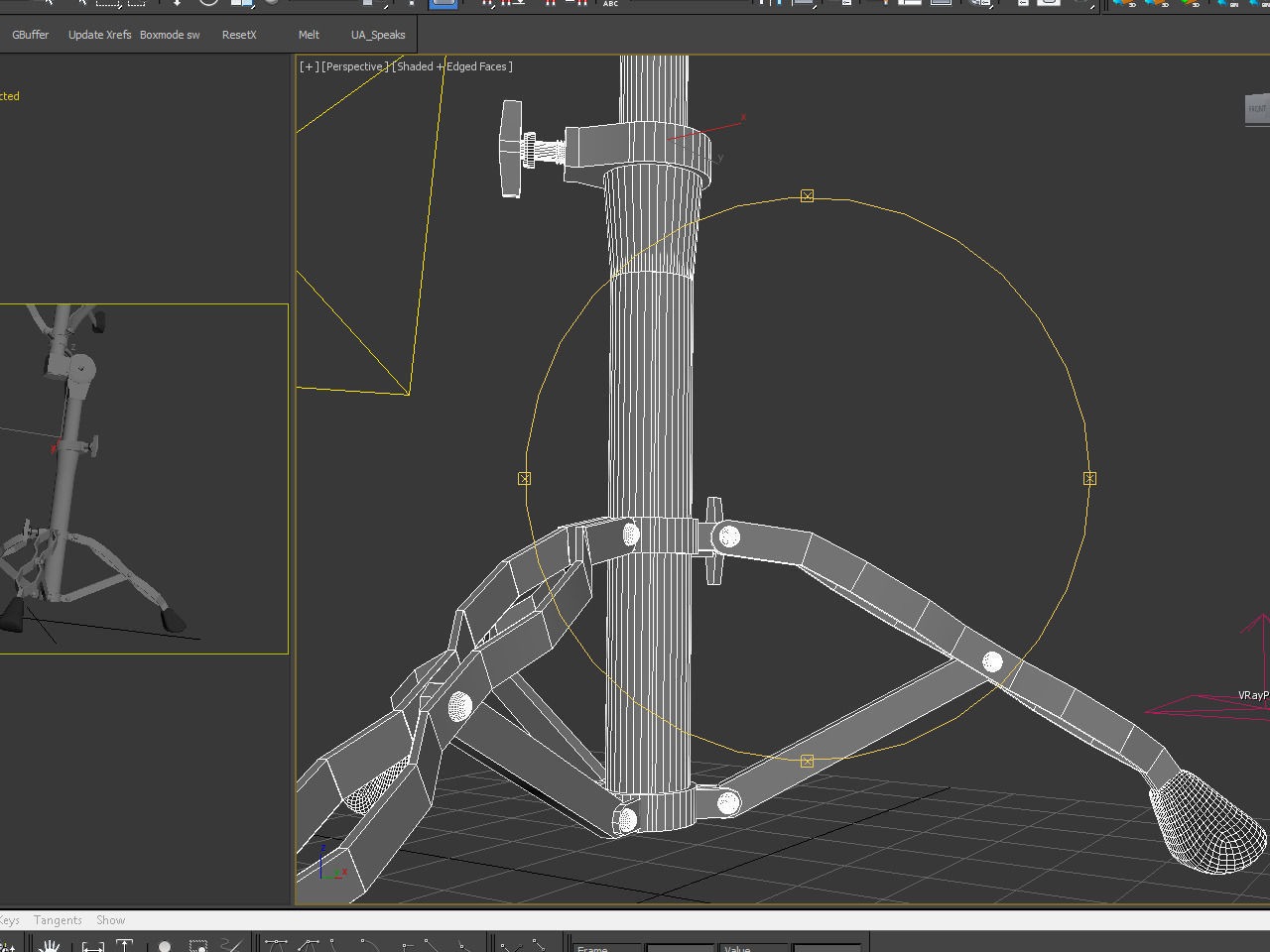Open the Show menu in the Curve Editor

pos(110,919)
